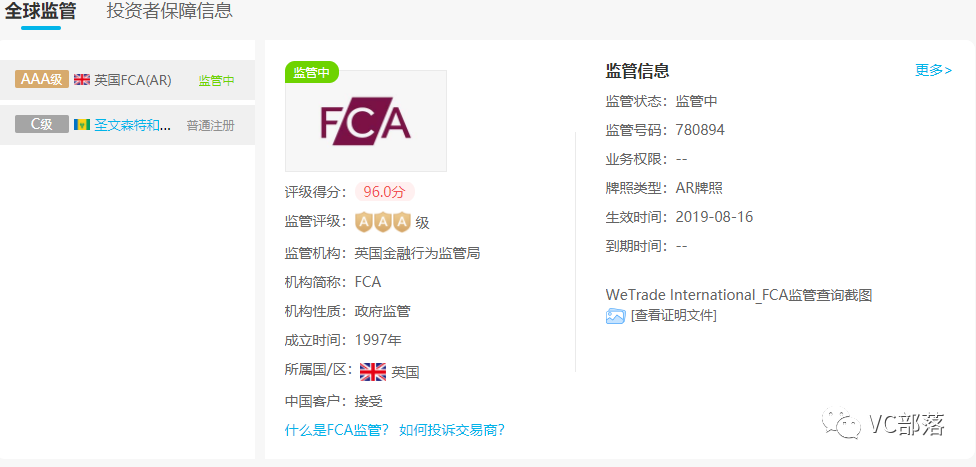View the [查看证明文件] proof document

673,316
